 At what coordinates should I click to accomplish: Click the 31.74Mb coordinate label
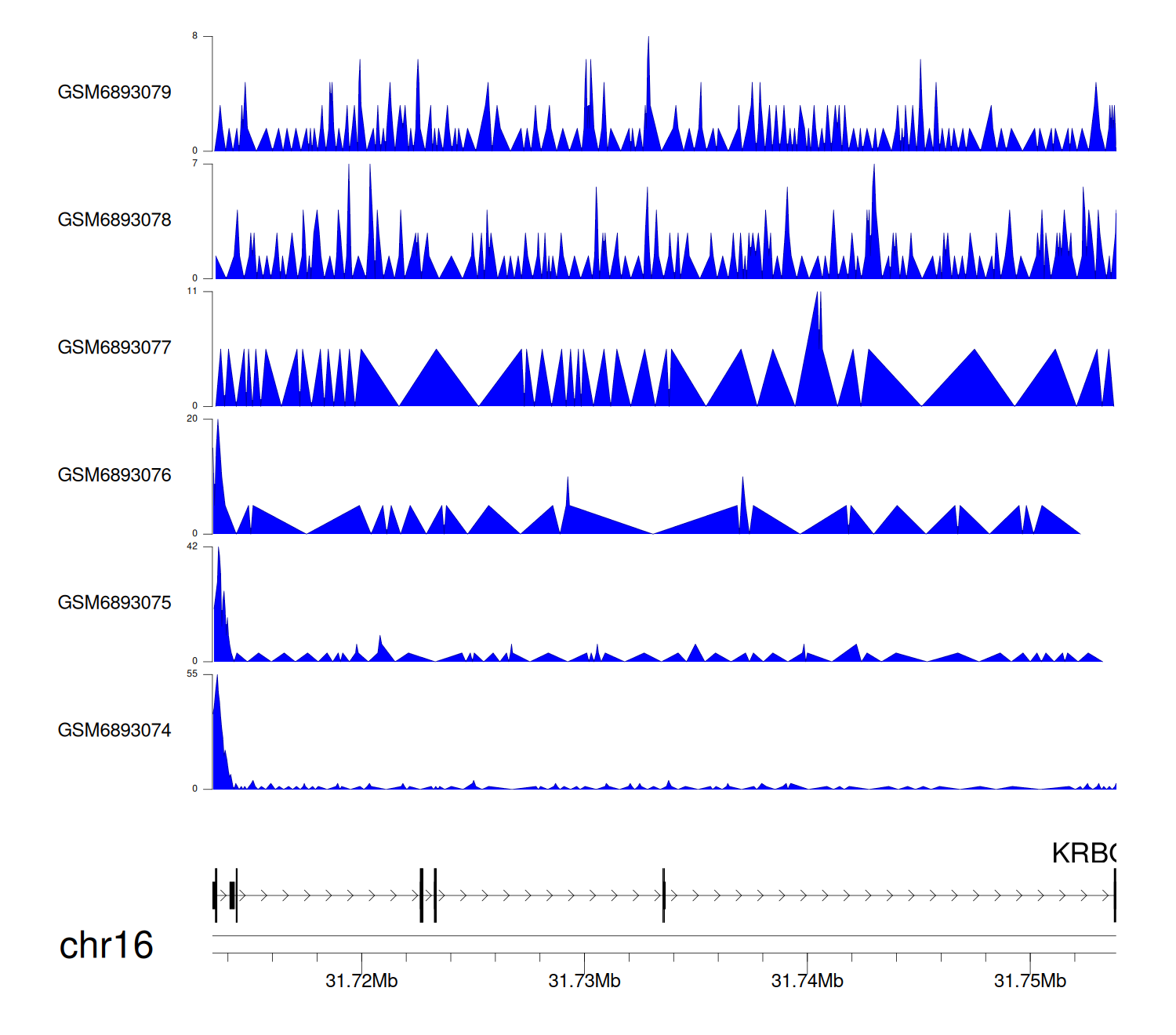[x=807, y=981]
